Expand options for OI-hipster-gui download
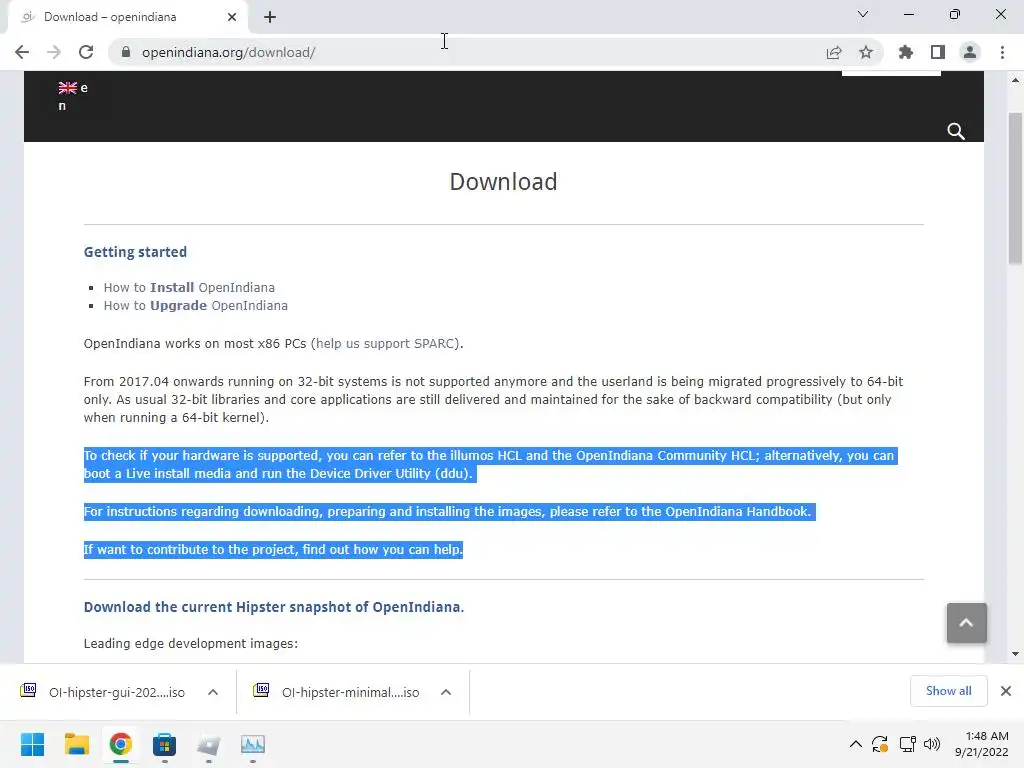The image size is (1024, 768). (x=213, y=692)
